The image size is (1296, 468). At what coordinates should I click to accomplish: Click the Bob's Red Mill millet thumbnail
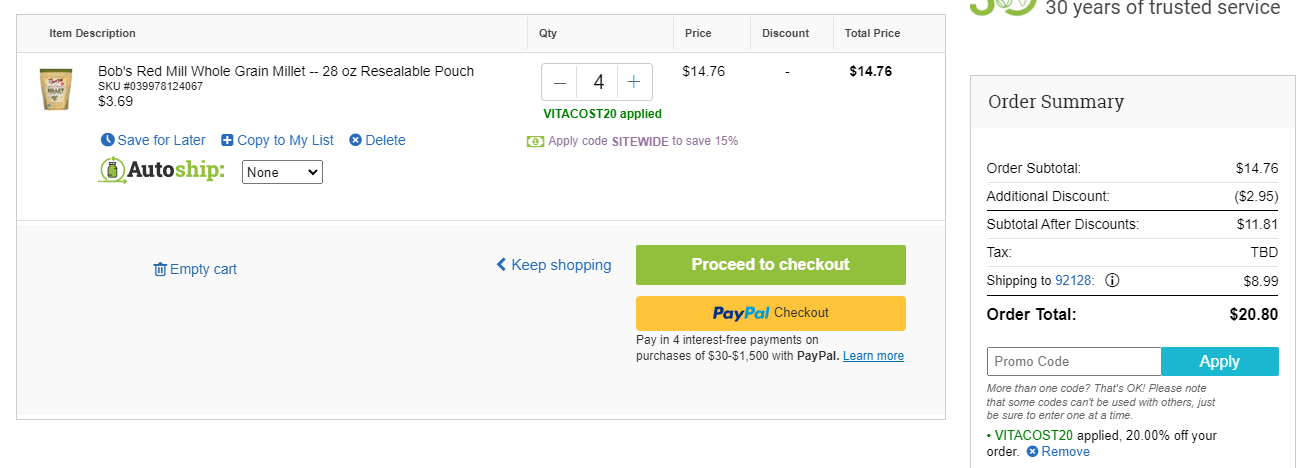pyautogui.click(x=56, y=89)
